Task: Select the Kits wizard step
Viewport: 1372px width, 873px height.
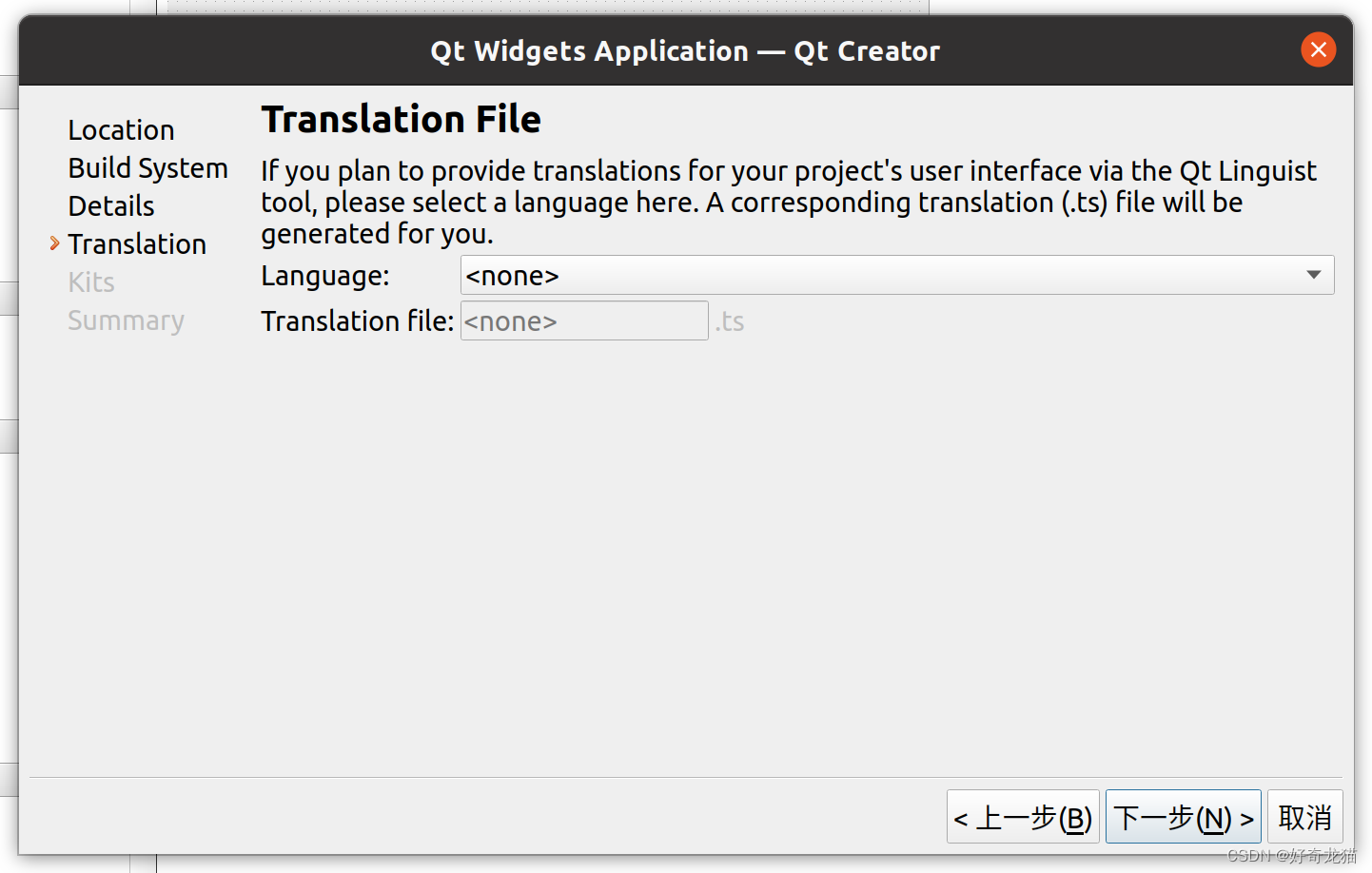Action: (91, 282)
